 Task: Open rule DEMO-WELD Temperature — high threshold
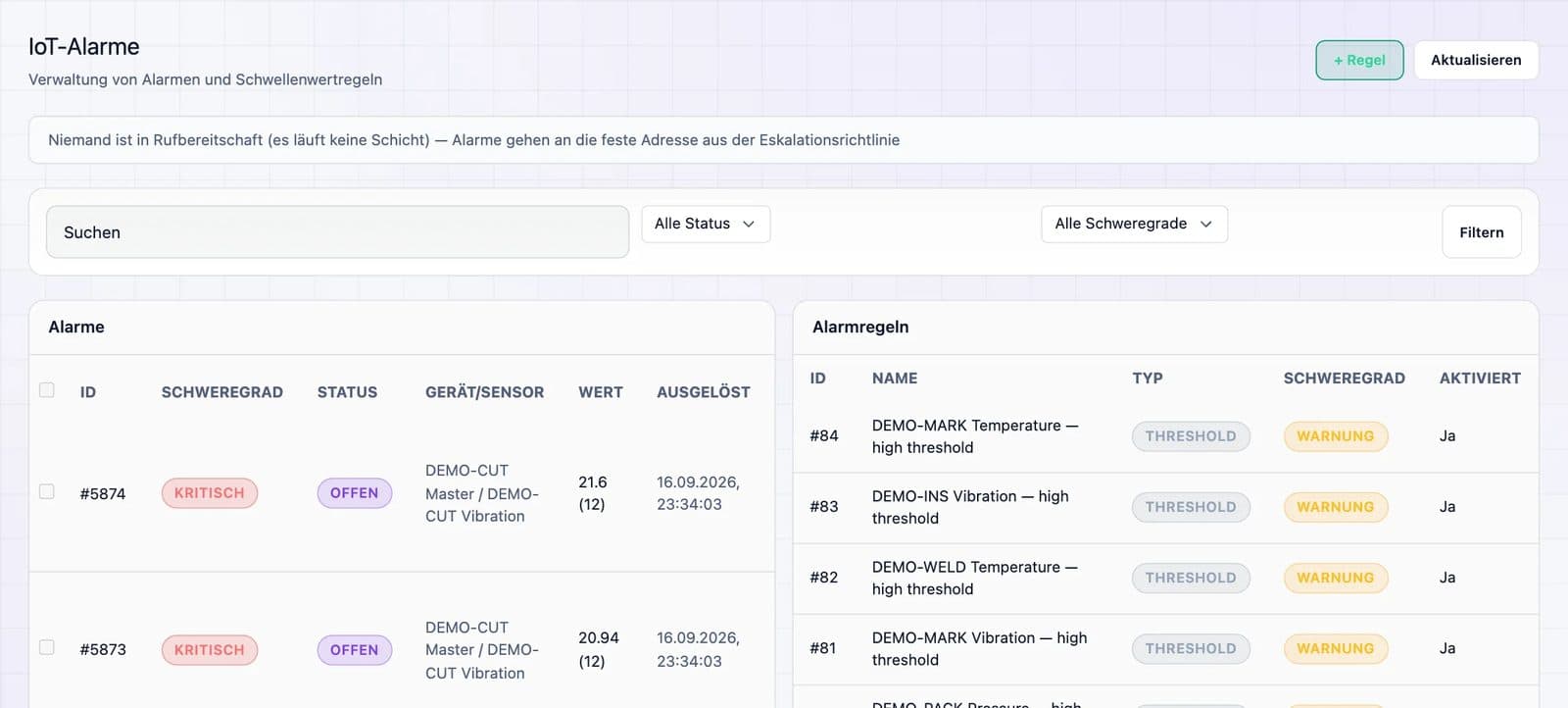point(975,578)
